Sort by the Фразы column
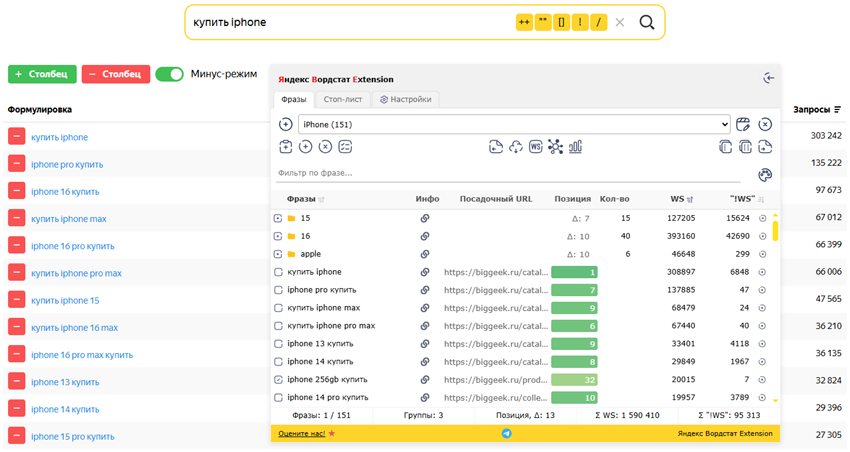 (305, 199)
